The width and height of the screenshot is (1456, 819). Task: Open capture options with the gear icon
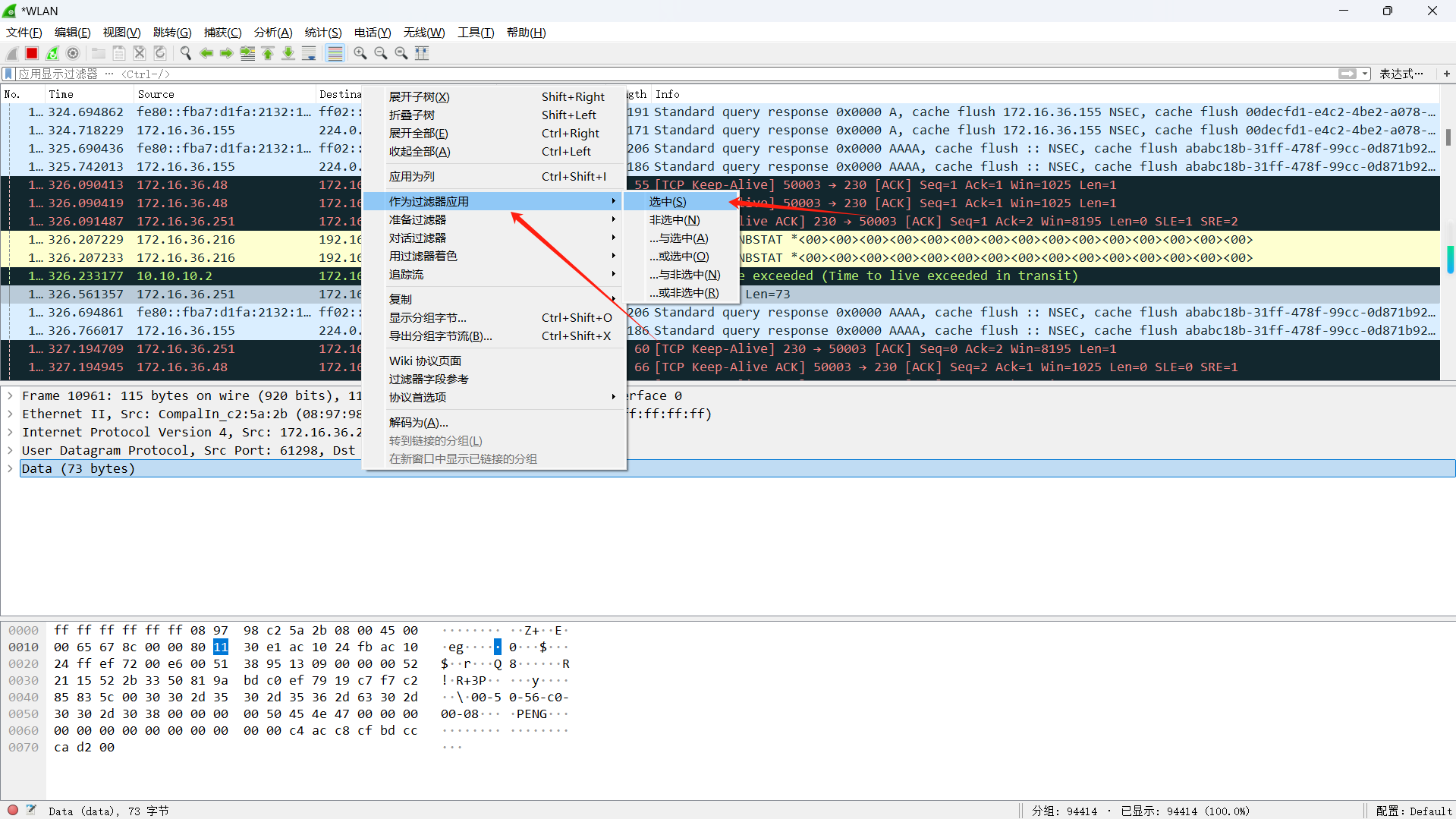pos(73,53)
